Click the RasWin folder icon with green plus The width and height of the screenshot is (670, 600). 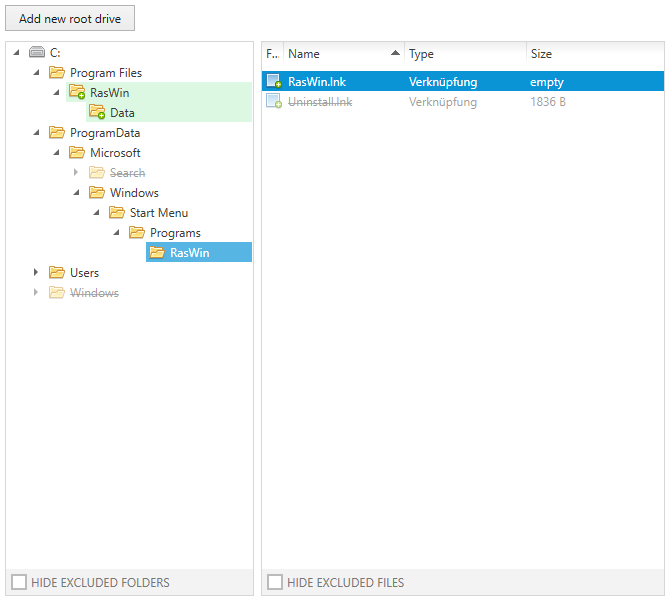(77, 93)
